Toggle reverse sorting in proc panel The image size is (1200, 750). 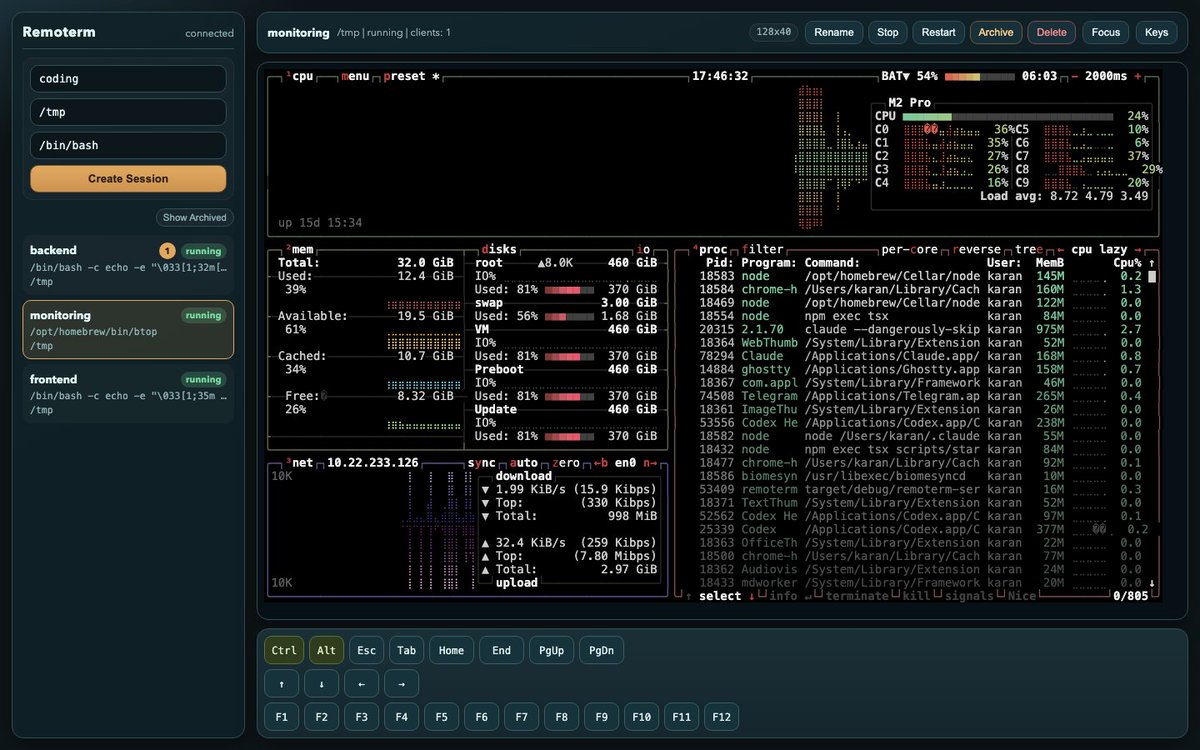pyautogui.click(x=978, y=249)
